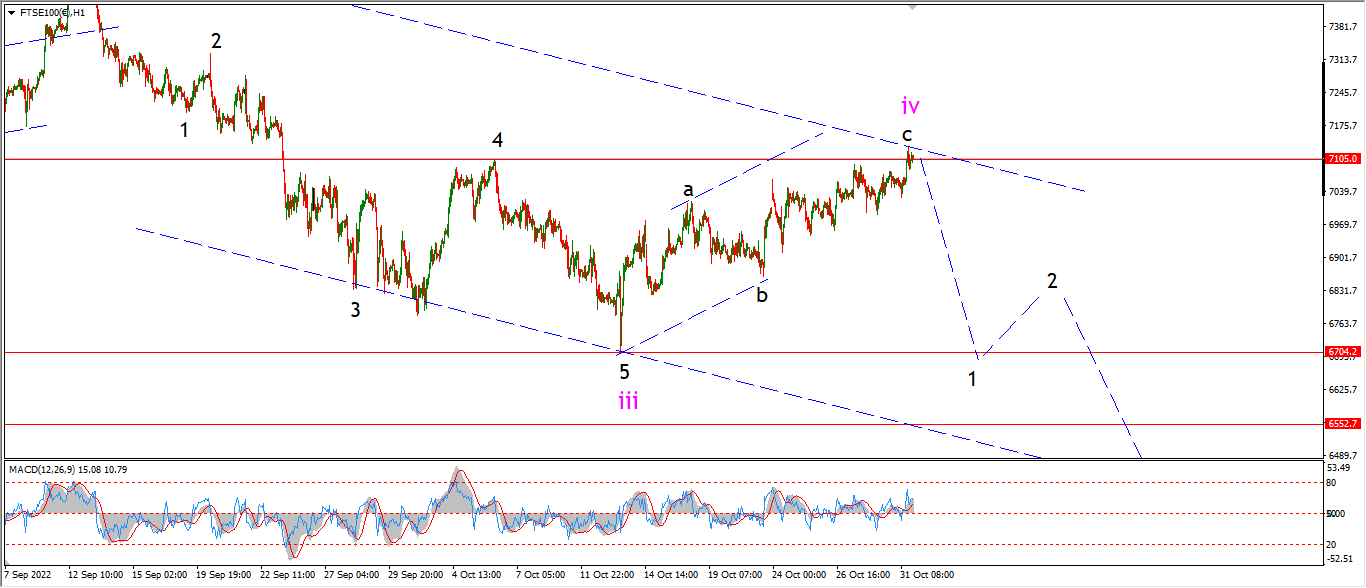Click the projected wave '1' label at right
Screen dimensions: 1366x588
click(972, 378)
